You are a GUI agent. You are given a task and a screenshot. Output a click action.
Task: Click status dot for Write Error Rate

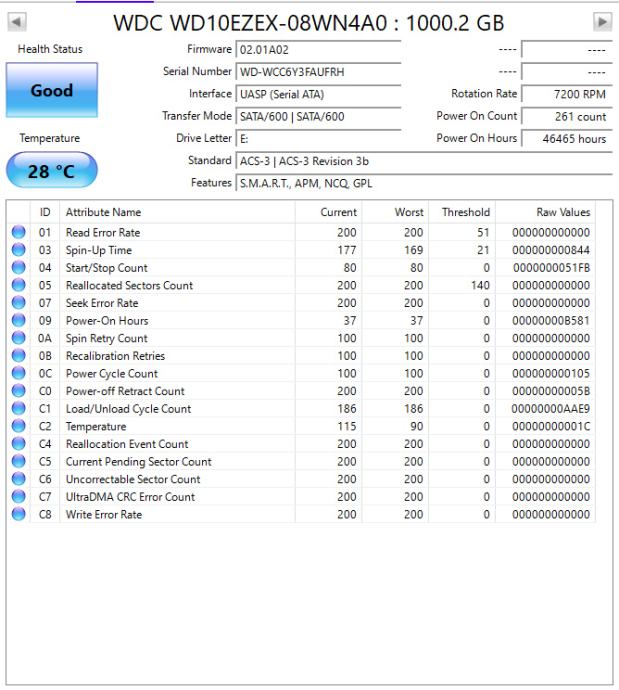18,514
